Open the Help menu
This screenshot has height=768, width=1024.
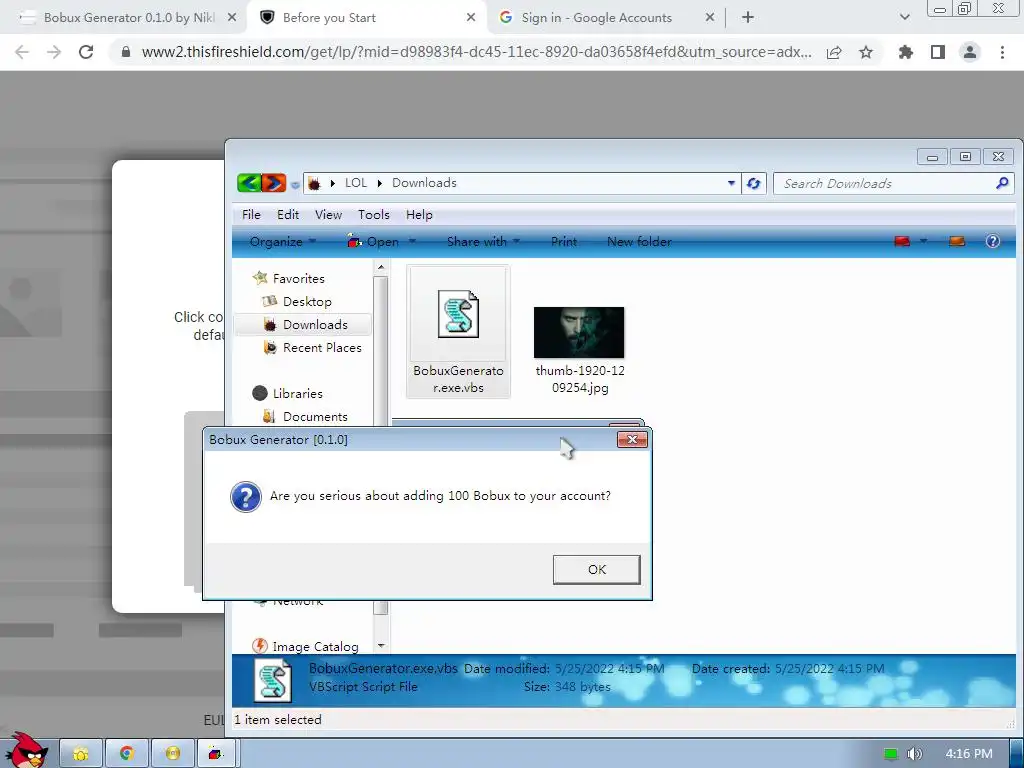coord(419,214)
